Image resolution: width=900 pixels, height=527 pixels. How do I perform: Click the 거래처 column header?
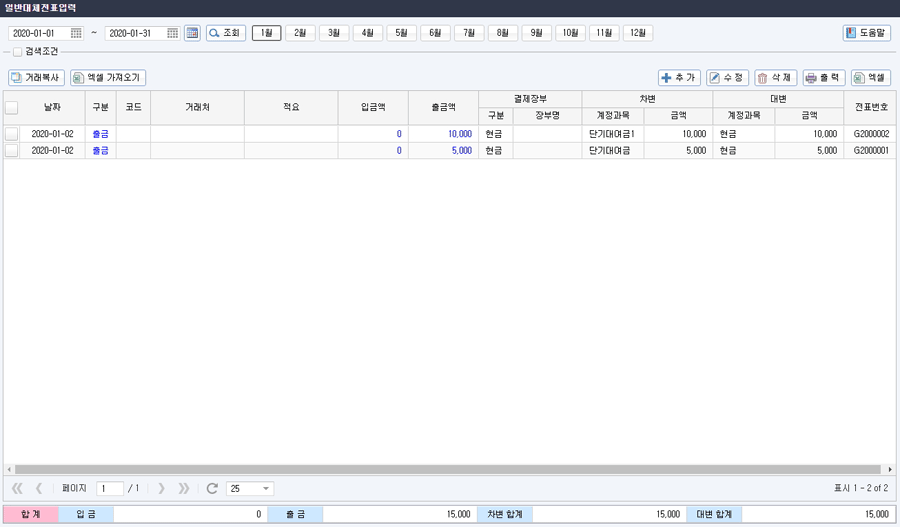(197, 107)
